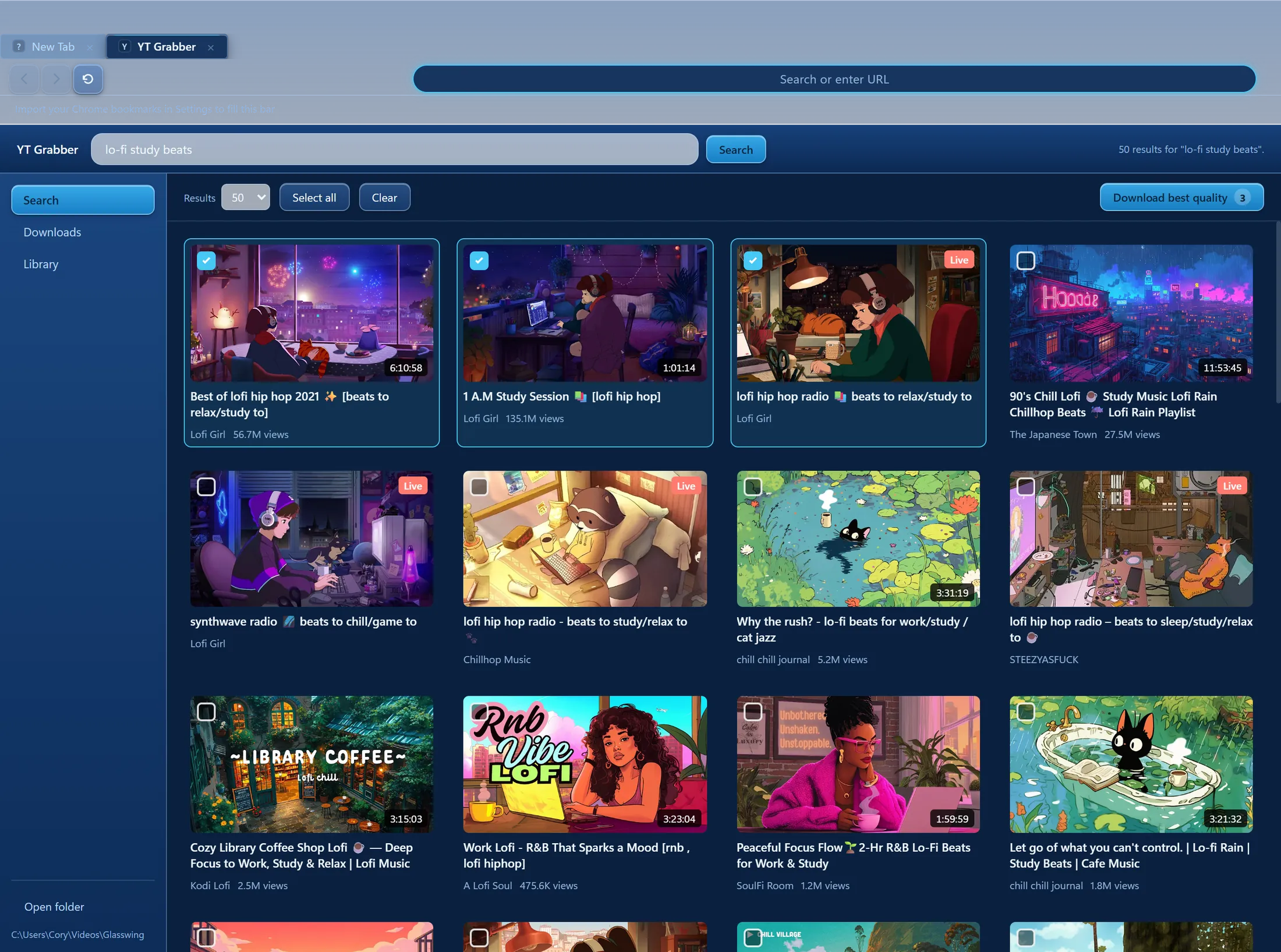Click the New Tab question-mark favicon
This screenshot has height=952, width=1281.
[x=19, y=47]
